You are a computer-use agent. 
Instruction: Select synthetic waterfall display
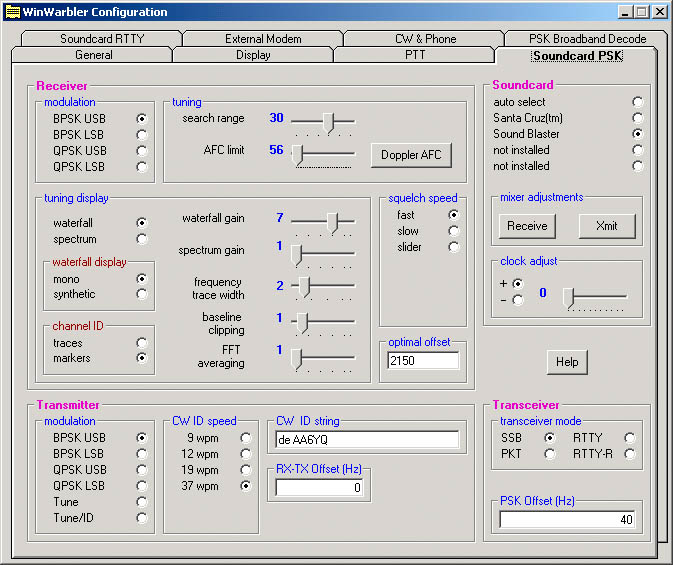141,294
